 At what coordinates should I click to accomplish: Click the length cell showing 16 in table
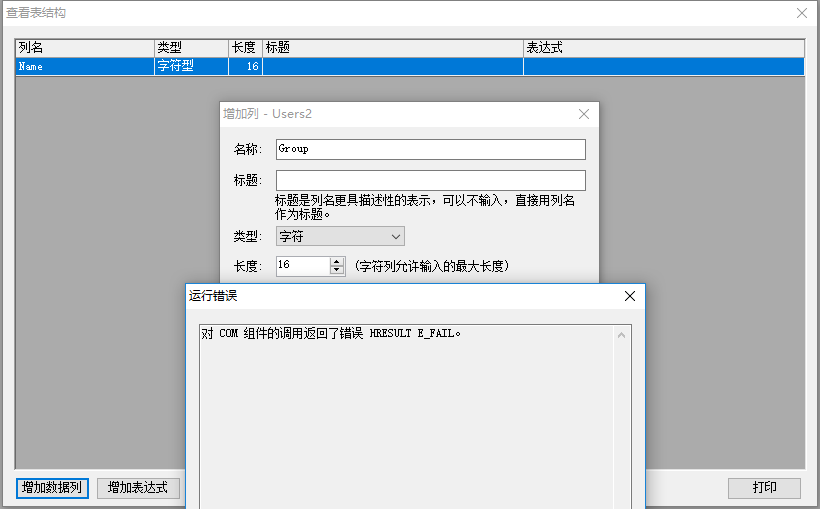coord(245,66)
